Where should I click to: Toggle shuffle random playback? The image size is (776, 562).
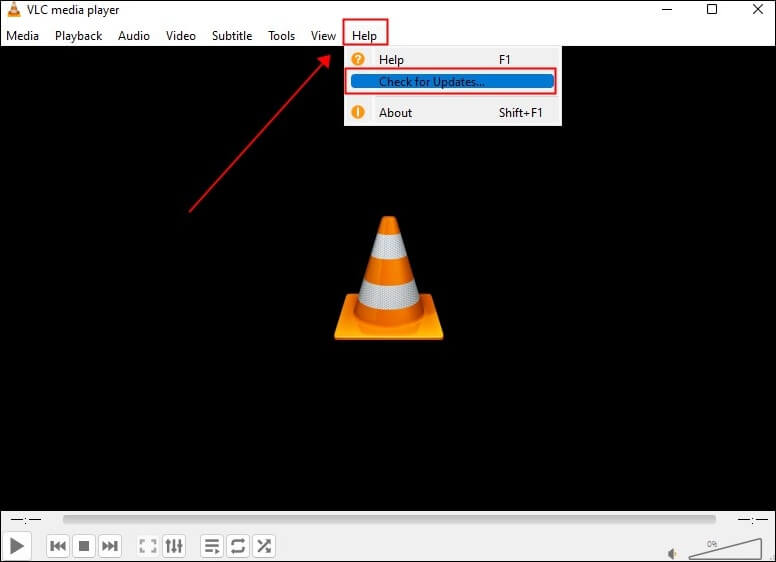tap(264, 546)
